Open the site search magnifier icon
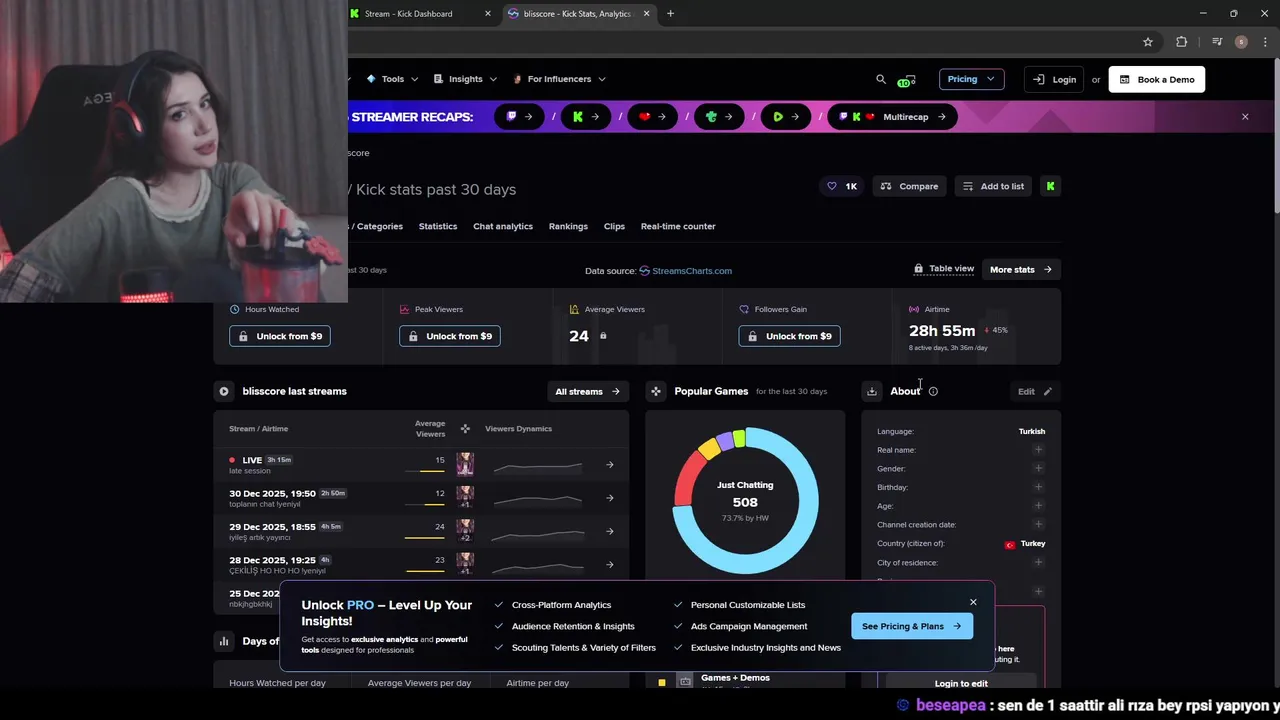 coord(881,79)
